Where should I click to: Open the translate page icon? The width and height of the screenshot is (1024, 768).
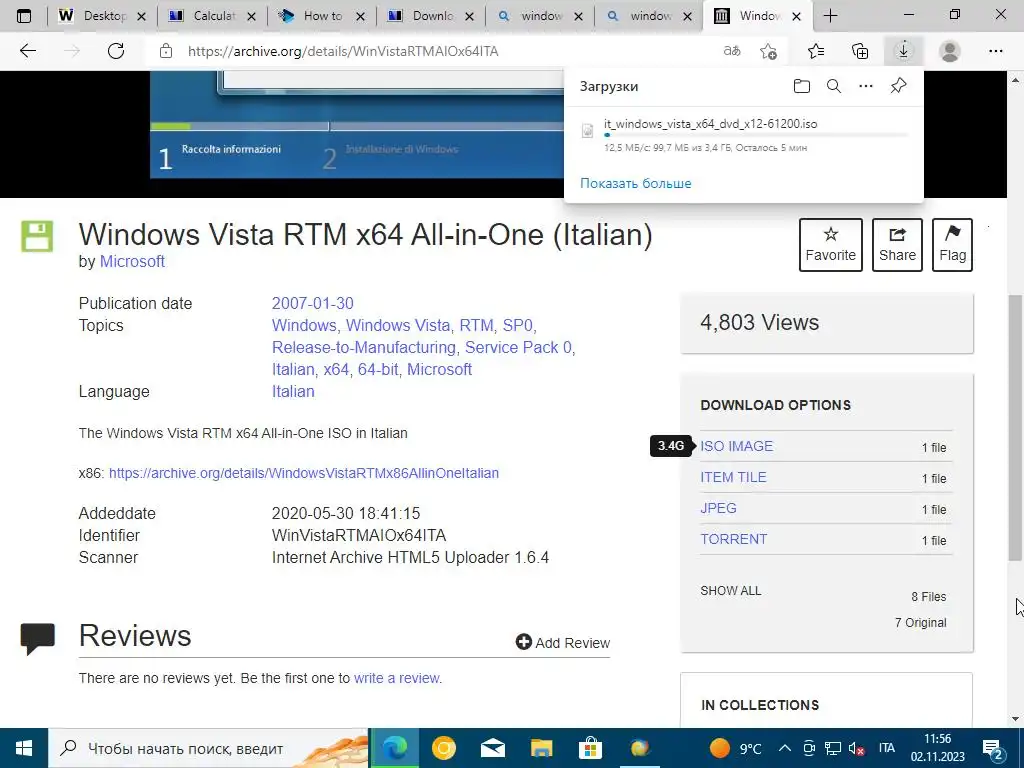pyautogui.click(x=732, y=51)
